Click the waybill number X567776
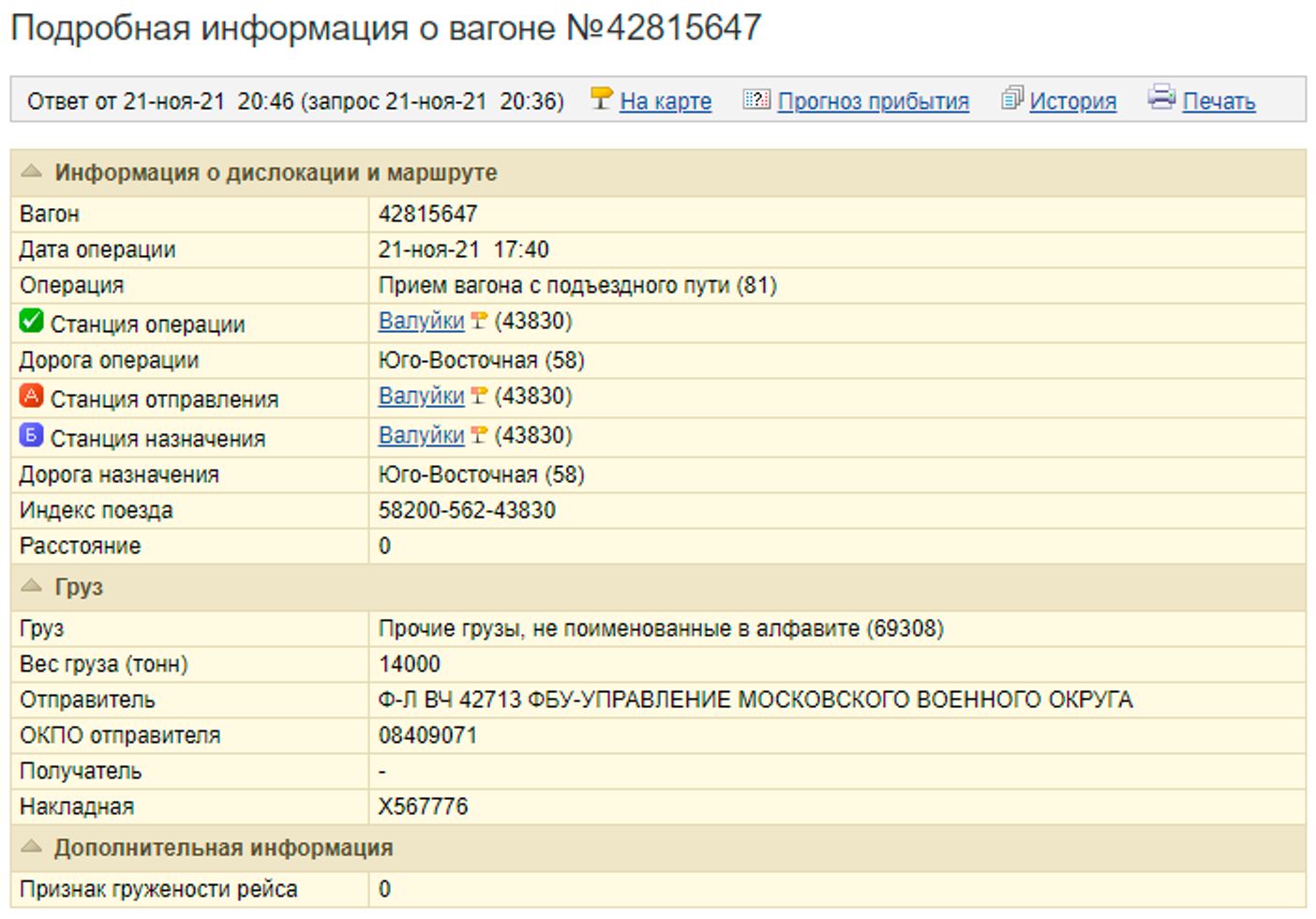The height and width of the screenshot is (919, 1316). tap(423, 806)
